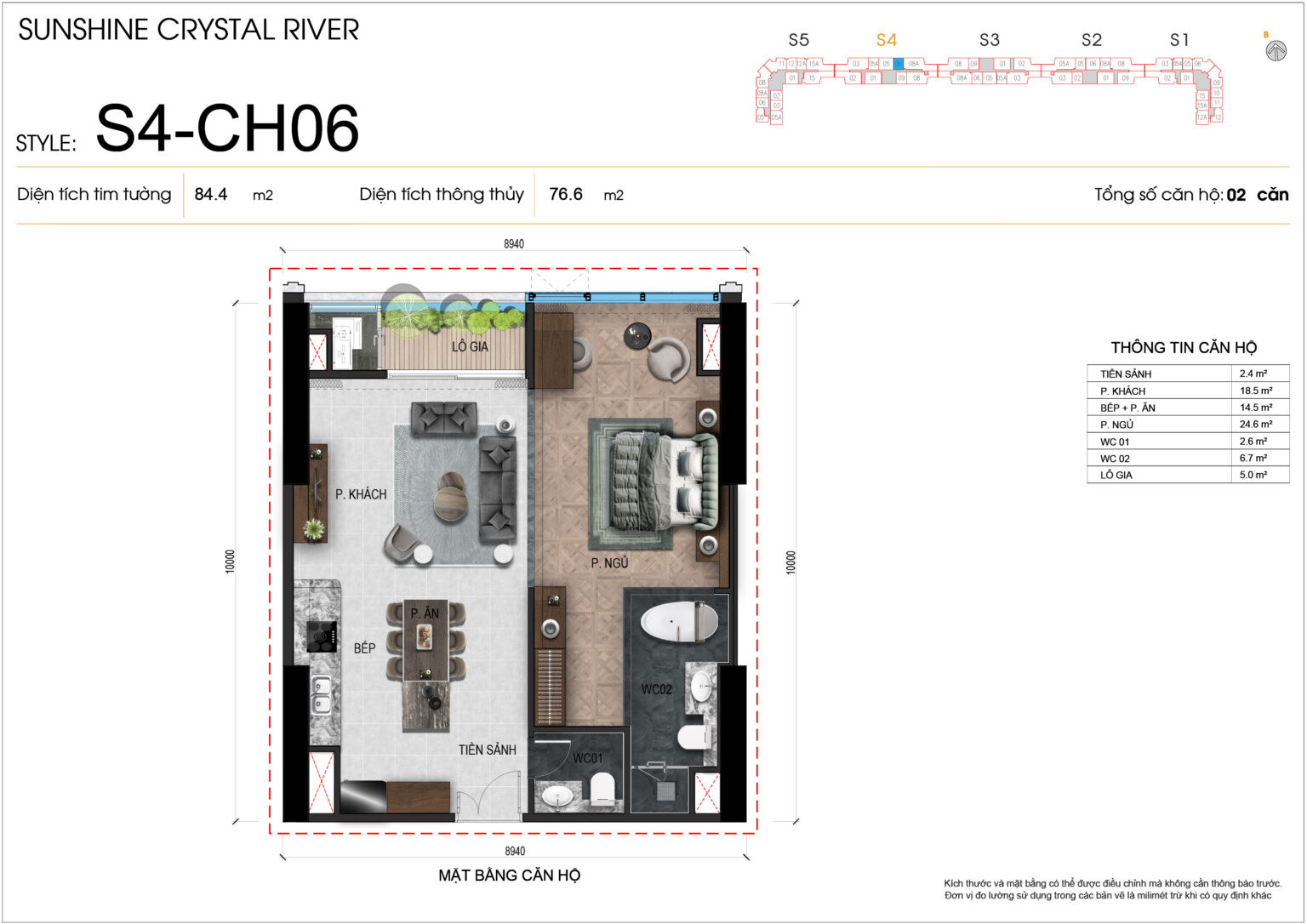This screenshot has height=924, width=1307.
Task: Click the toilet in WC01
Action: coord(602,788)
